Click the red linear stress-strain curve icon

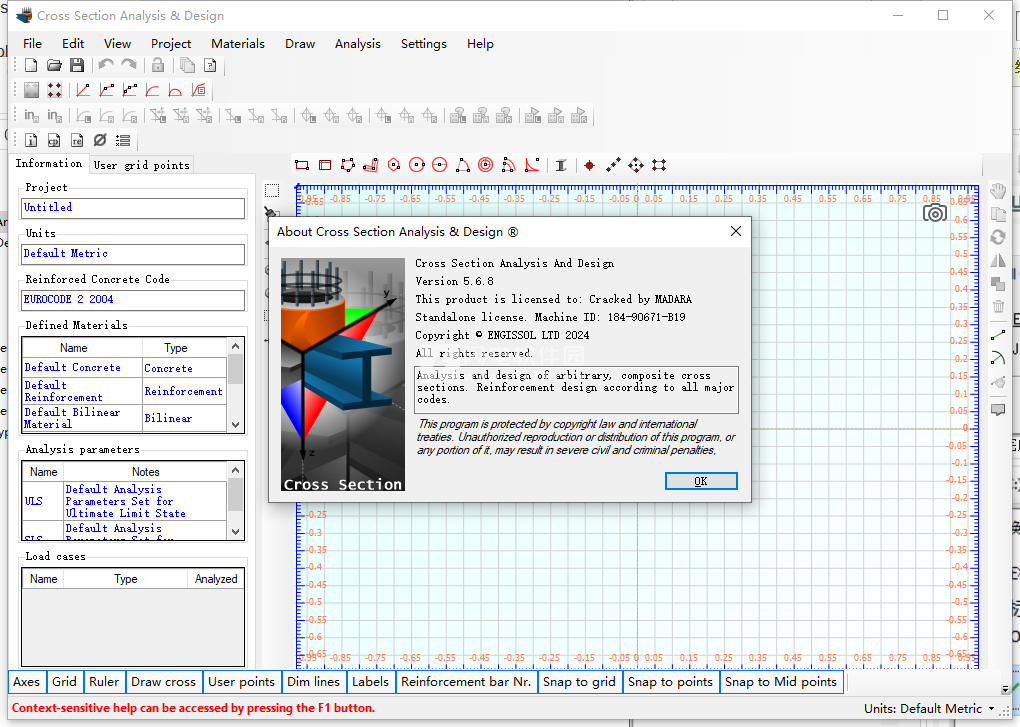(x=83, y=90)
